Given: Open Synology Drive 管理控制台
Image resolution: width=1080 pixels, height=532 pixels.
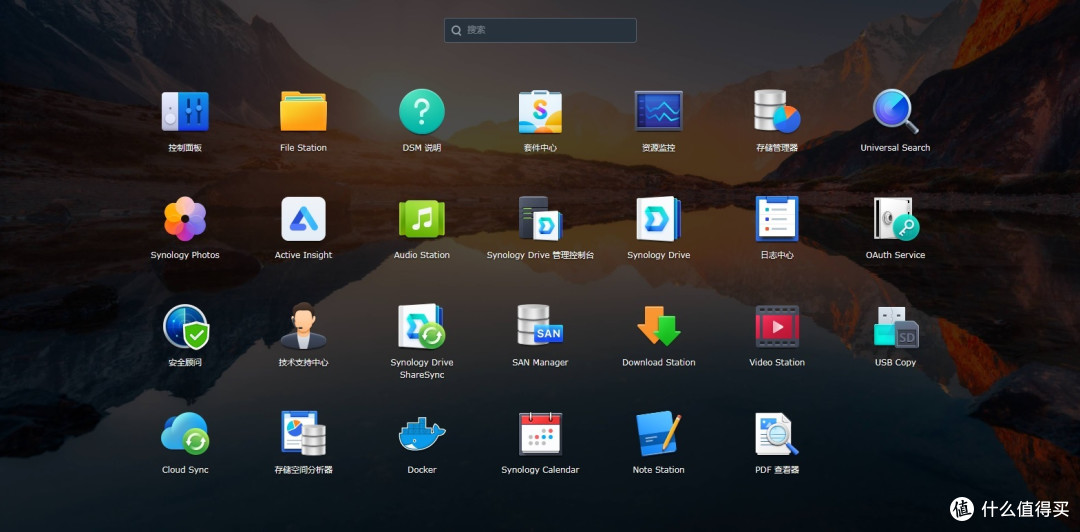Looking at the screenshot, I should coord(540,219).
